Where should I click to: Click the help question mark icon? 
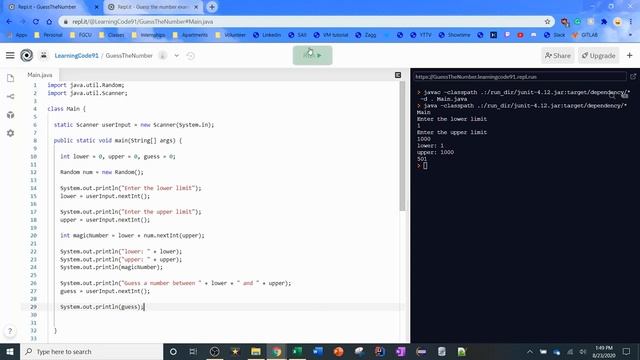[10, 331]
